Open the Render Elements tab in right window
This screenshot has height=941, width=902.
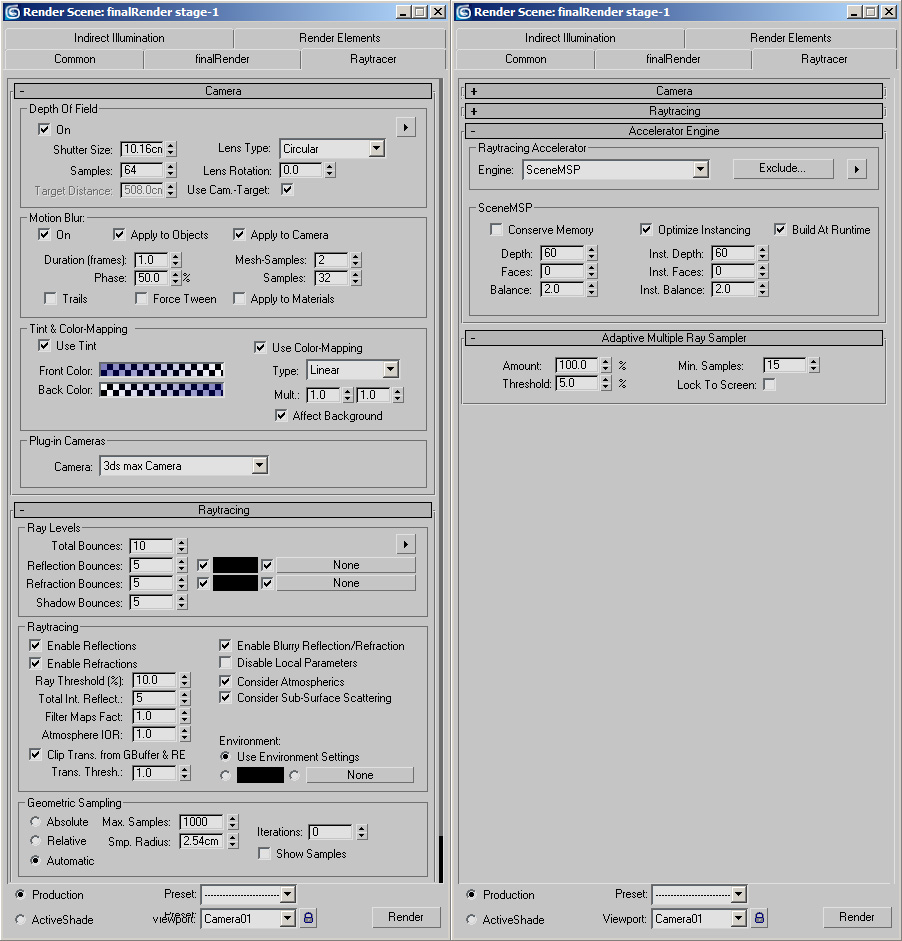[x=790, y=38]
